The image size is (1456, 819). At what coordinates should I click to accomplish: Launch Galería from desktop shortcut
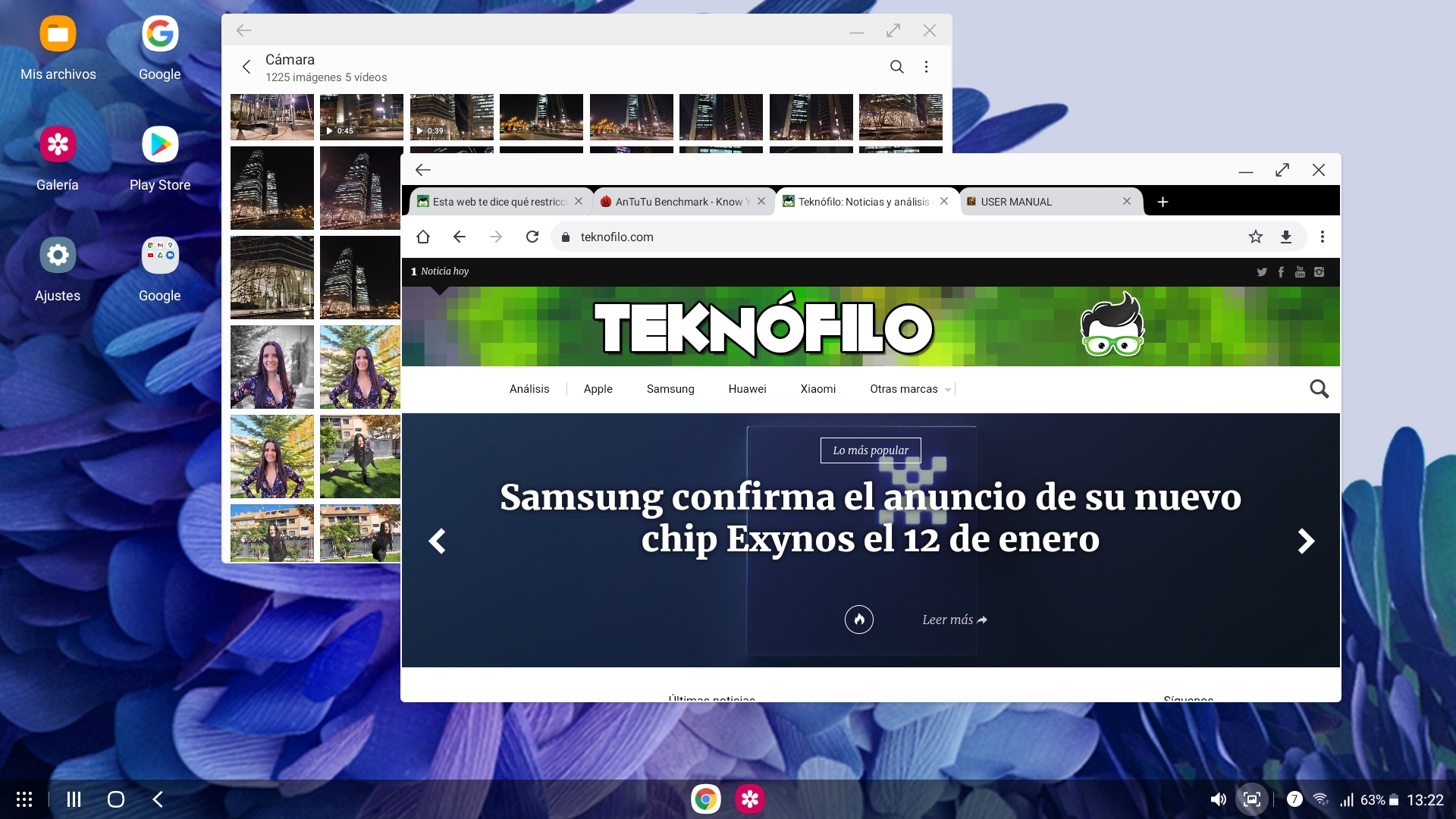click(x=58, y=158)
